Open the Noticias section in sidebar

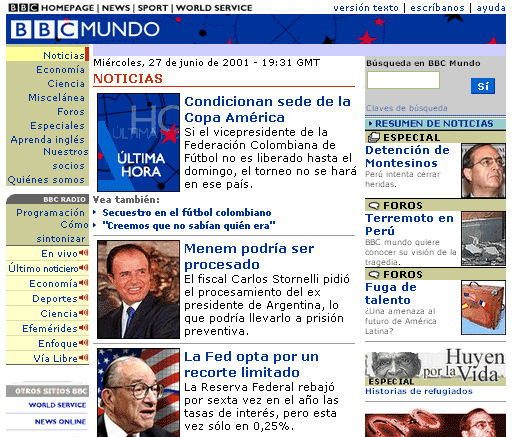64,55
